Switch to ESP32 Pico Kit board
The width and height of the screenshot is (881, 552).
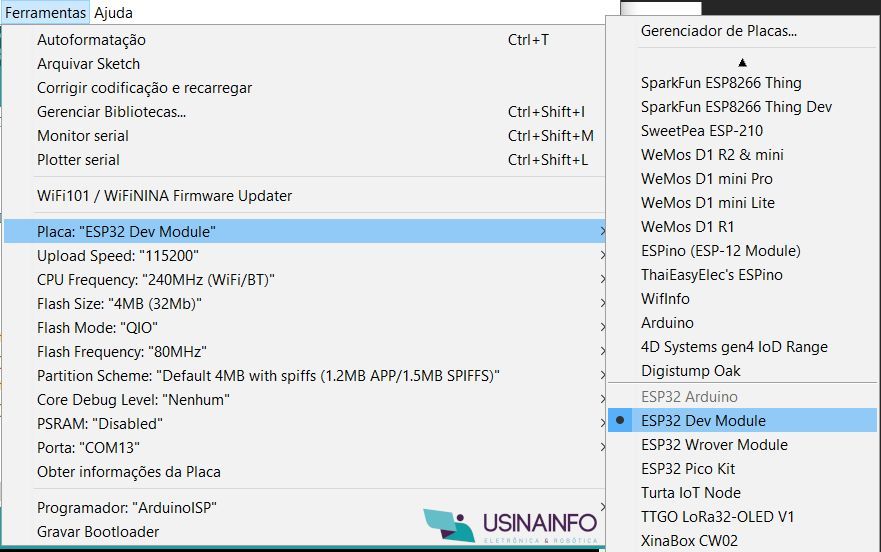click(x=742, y=469)
